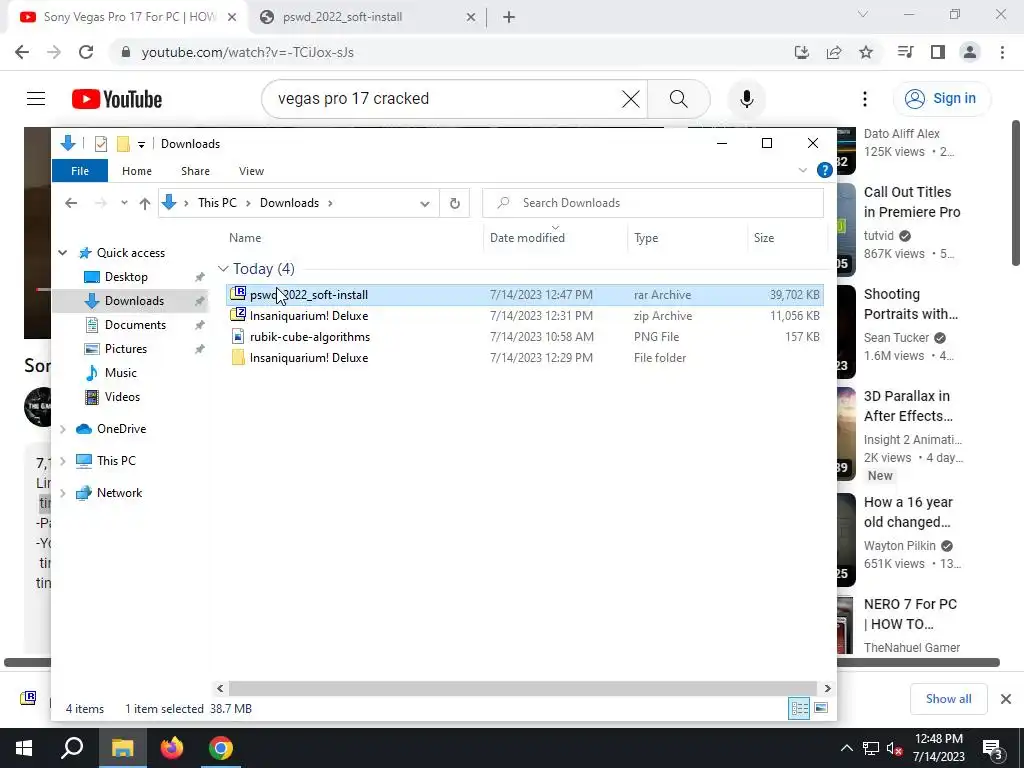The width and height of the screenshot is (1024, 768).
Task: Open the Explorer Home ribbon tab
Action: [x=136, y=171]
